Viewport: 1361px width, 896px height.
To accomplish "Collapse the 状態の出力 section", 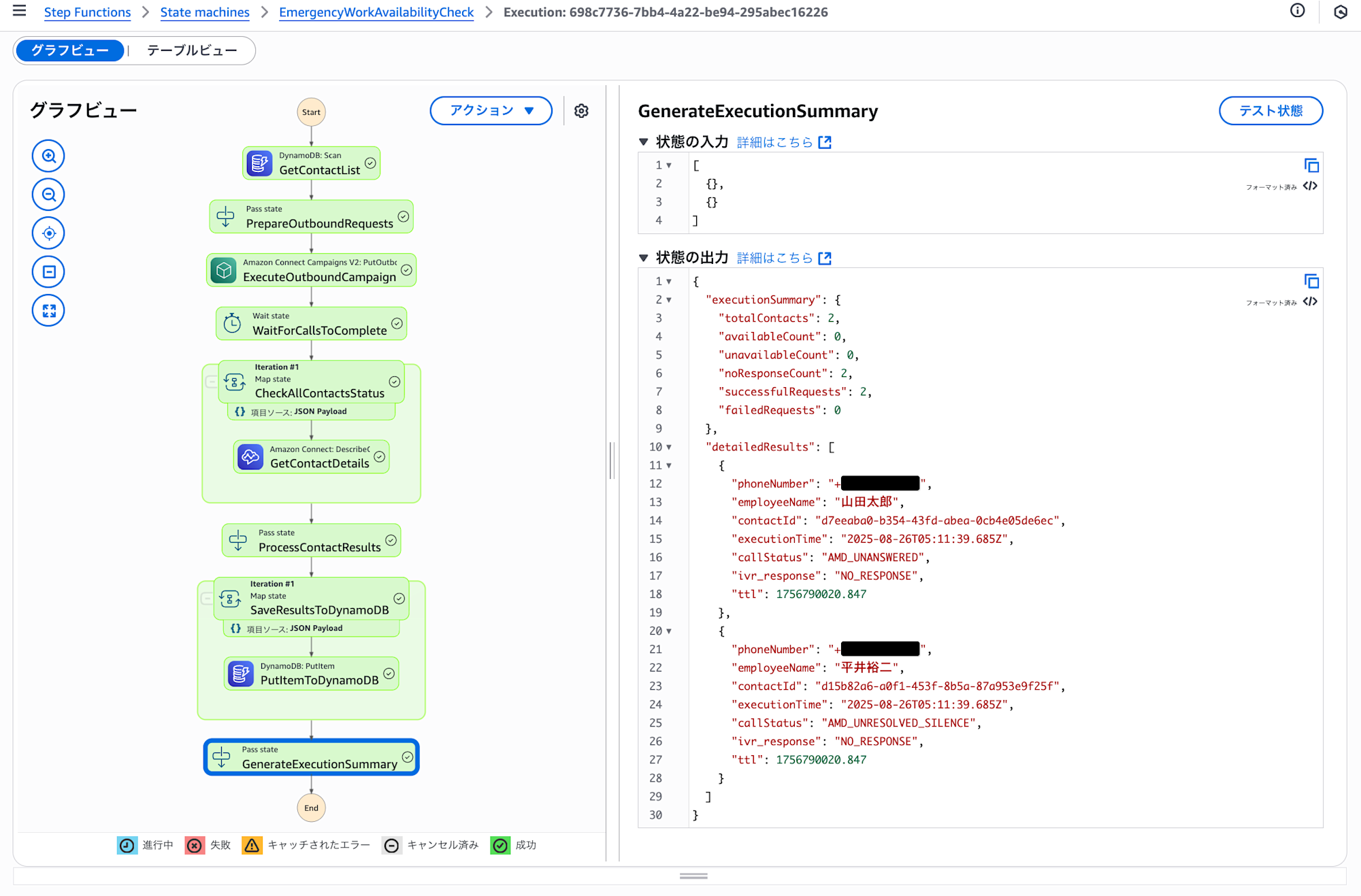I will [x=643, y=258].
